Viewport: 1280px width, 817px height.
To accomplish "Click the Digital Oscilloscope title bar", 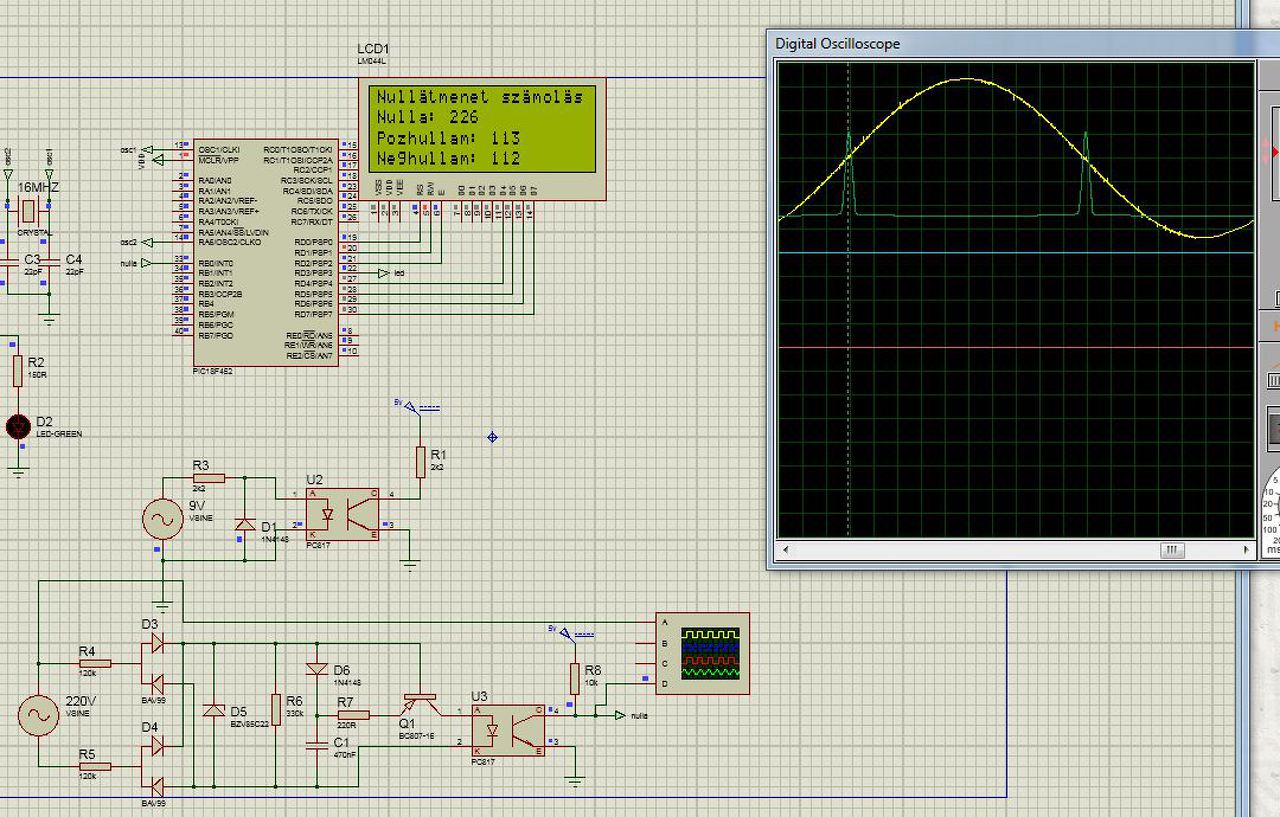I will (x=1000, y=44).
